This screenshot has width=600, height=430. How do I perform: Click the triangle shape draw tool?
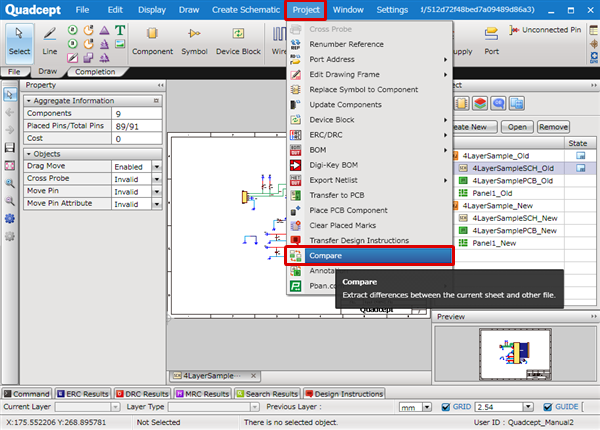[104, 30]
